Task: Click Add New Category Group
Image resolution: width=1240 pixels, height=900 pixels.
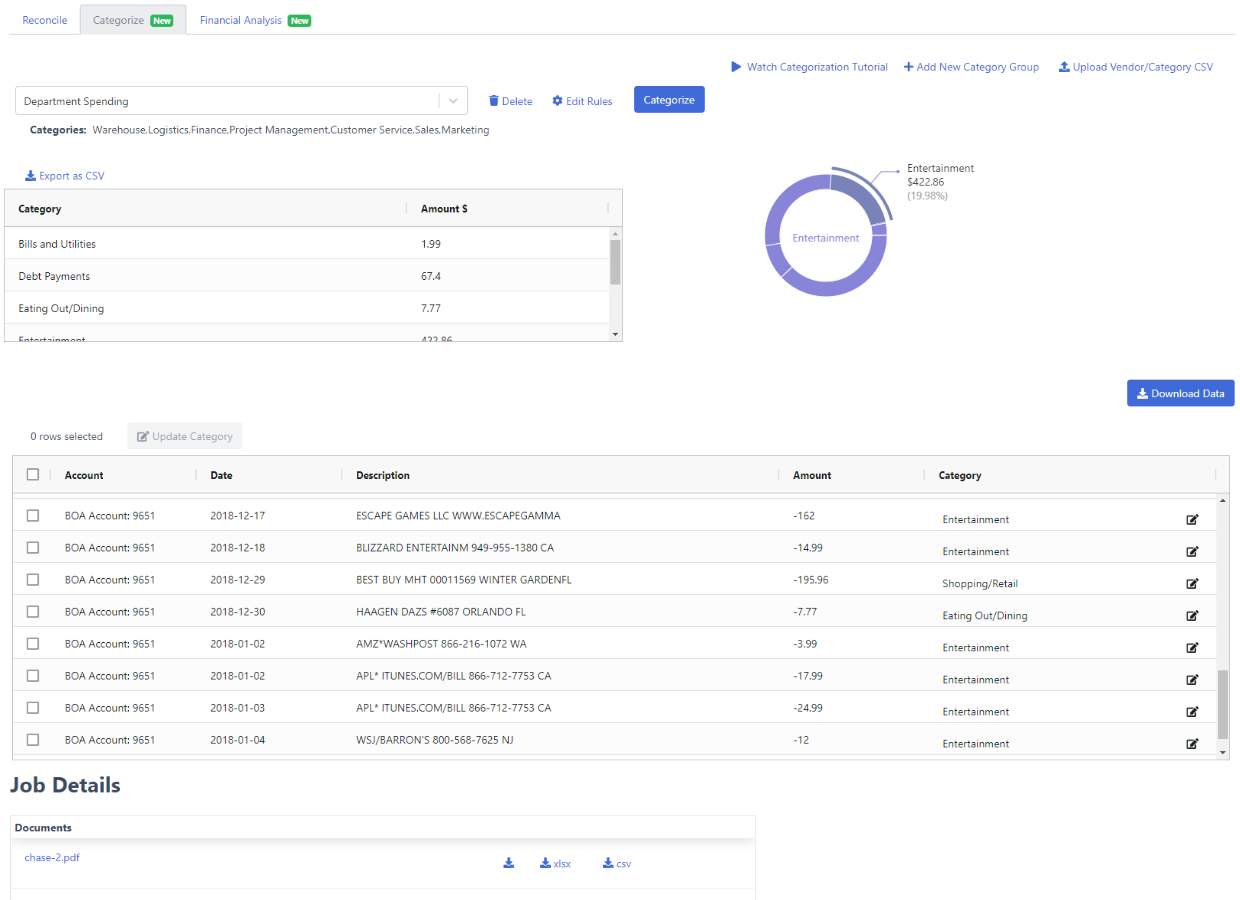Action: pyautogui.click(x=971, y=67)
